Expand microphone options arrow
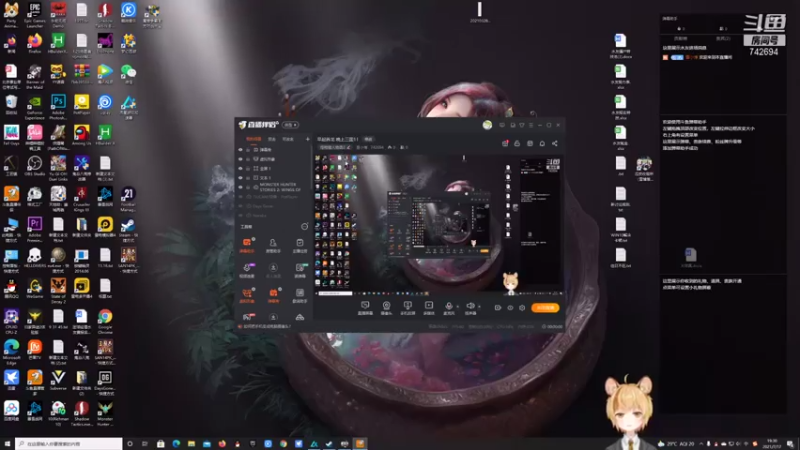 point(457,307)
